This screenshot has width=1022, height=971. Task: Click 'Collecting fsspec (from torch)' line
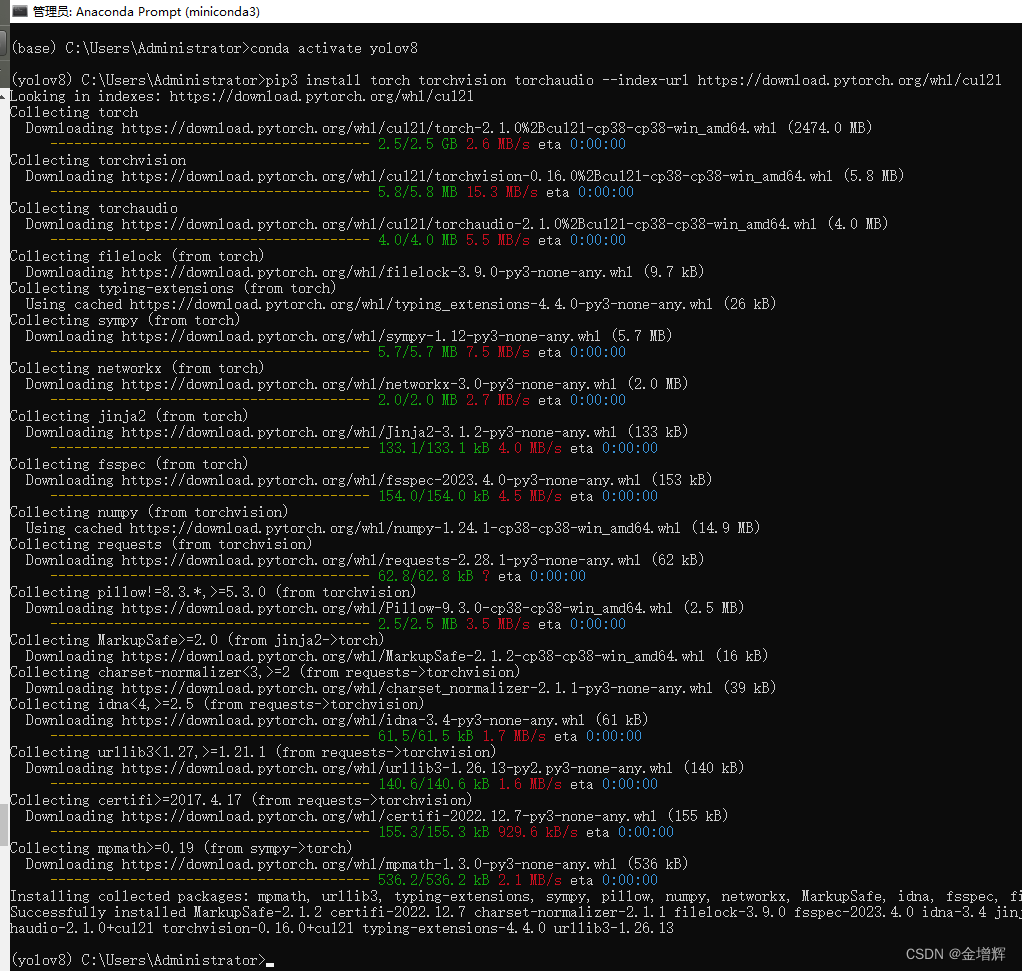[129, 465]
